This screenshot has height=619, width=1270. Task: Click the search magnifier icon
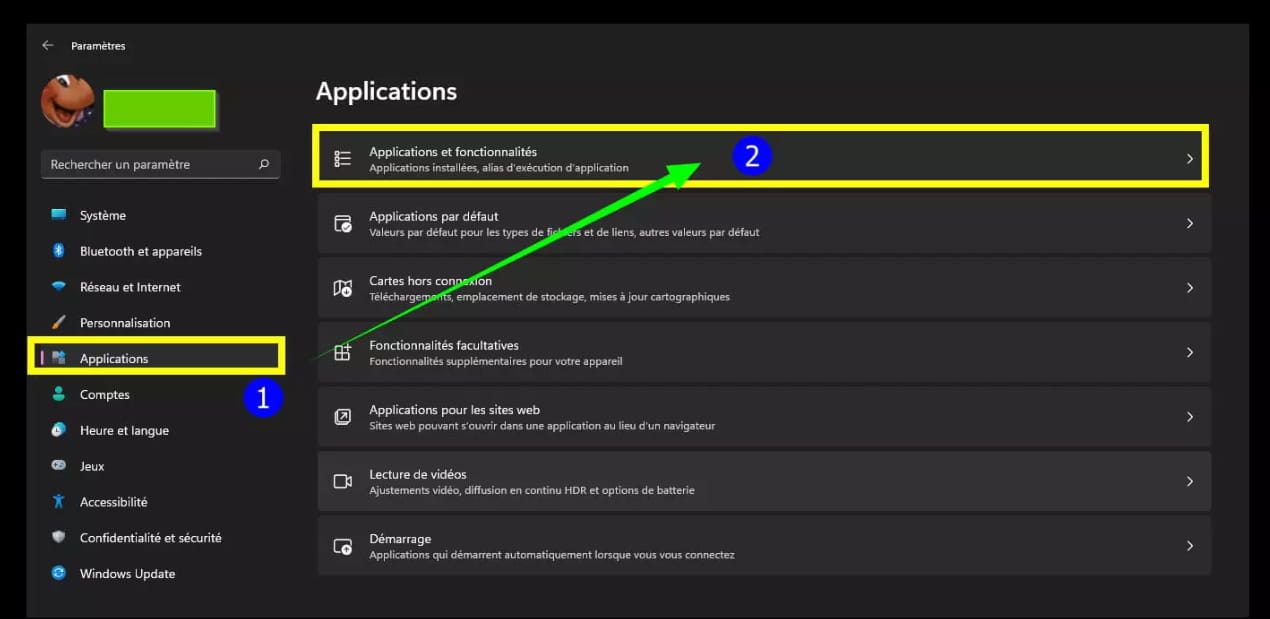264,165
